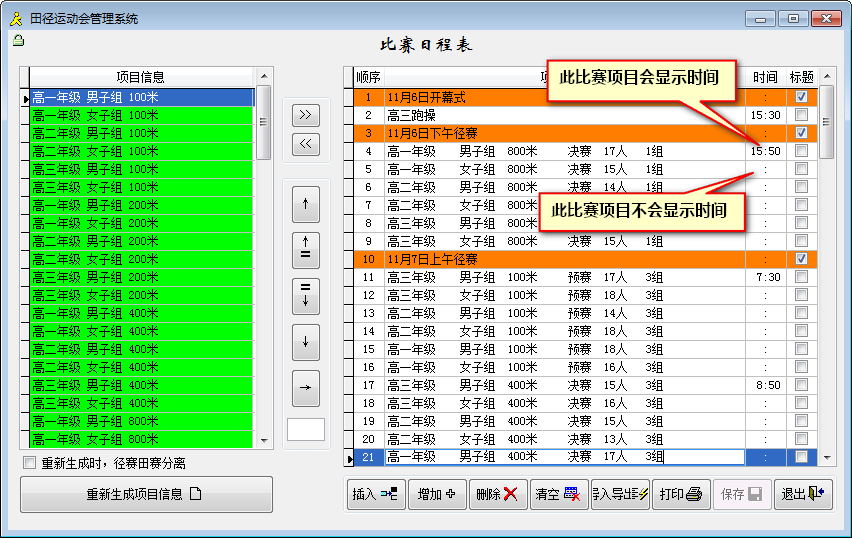Uncheck 标题 checkbox for 11月7日上午径赛

(801, 259)
